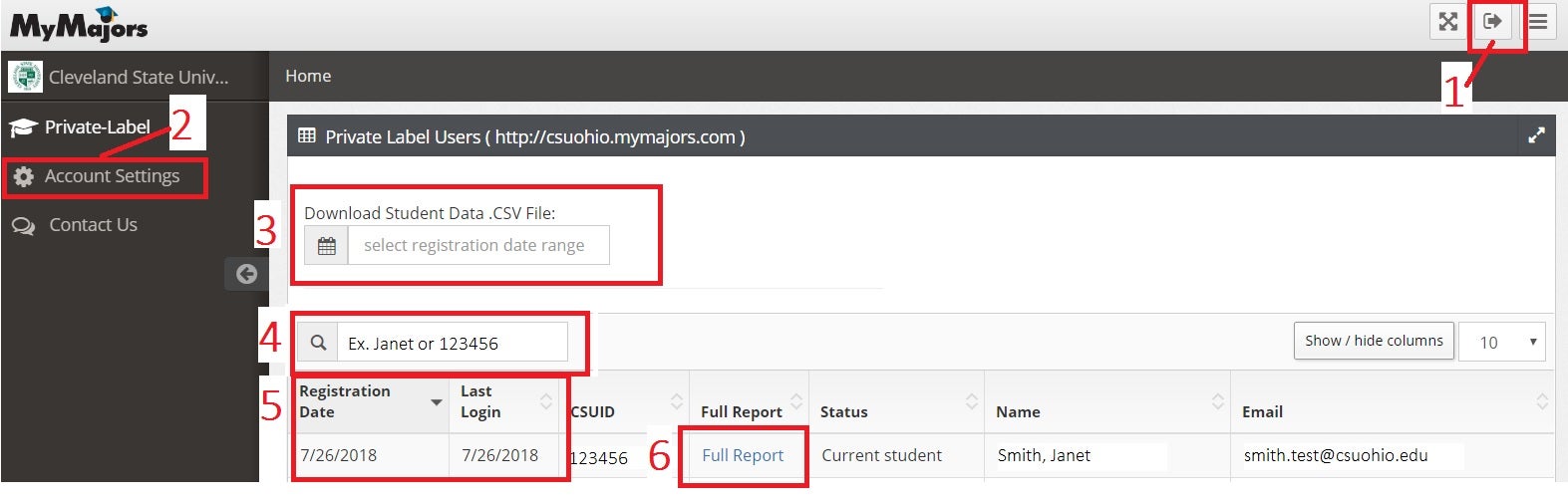Click Download Student Data .CSV File label
Screen dimensions: 1568x502
tap(430, 213)
